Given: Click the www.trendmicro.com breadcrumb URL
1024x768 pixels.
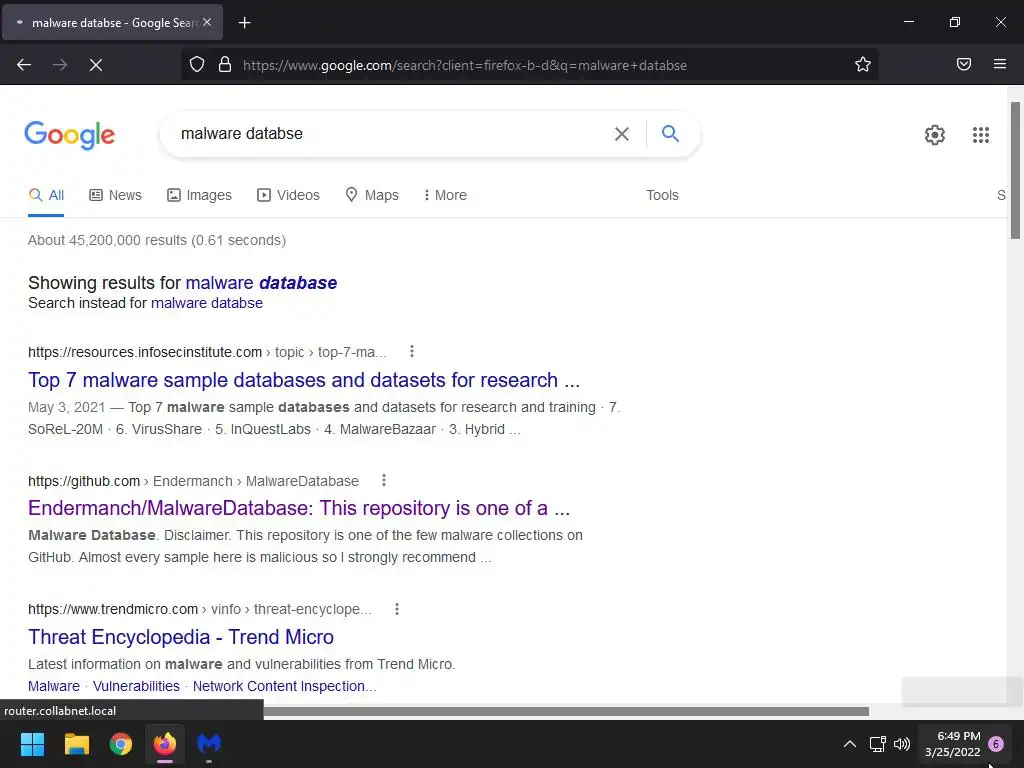Looking at the screenshot, I should point(200,609).
